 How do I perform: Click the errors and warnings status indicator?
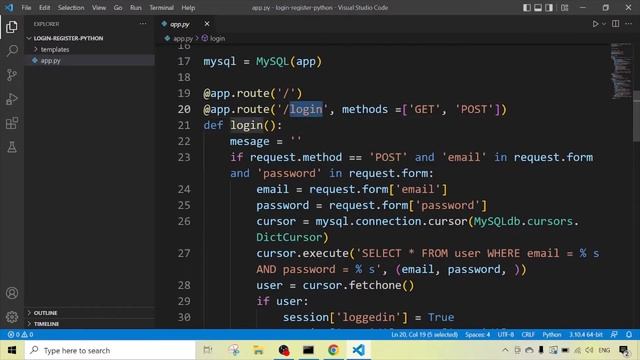(20, 334)
